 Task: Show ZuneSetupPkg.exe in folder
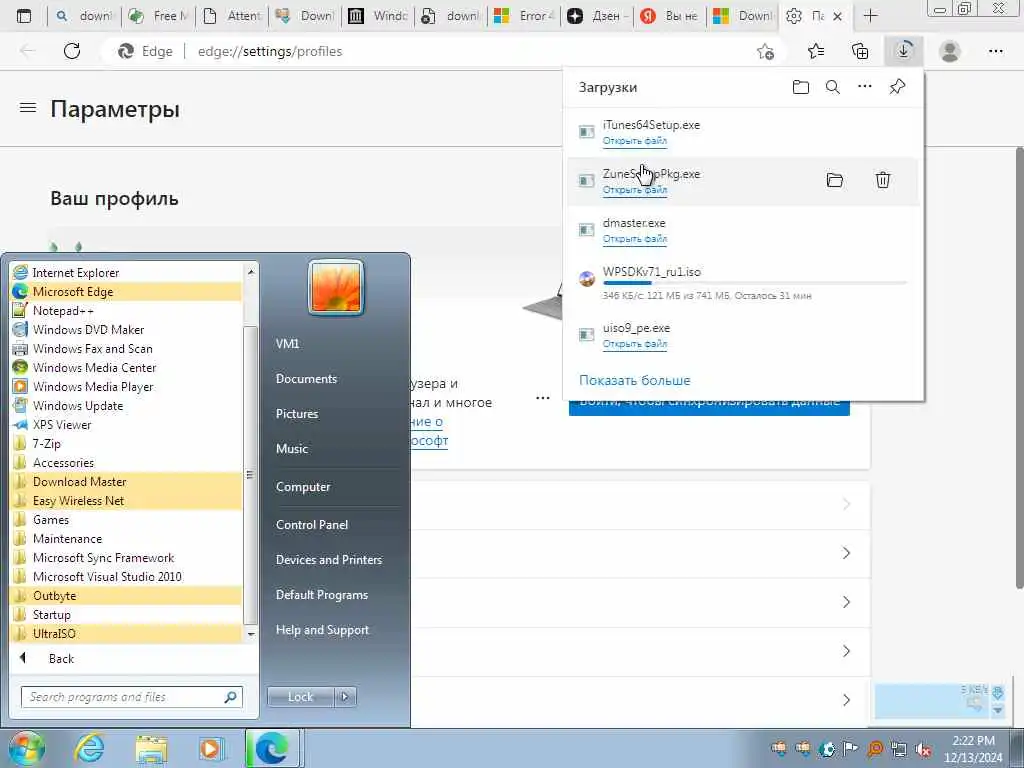(x=835, y=180)
